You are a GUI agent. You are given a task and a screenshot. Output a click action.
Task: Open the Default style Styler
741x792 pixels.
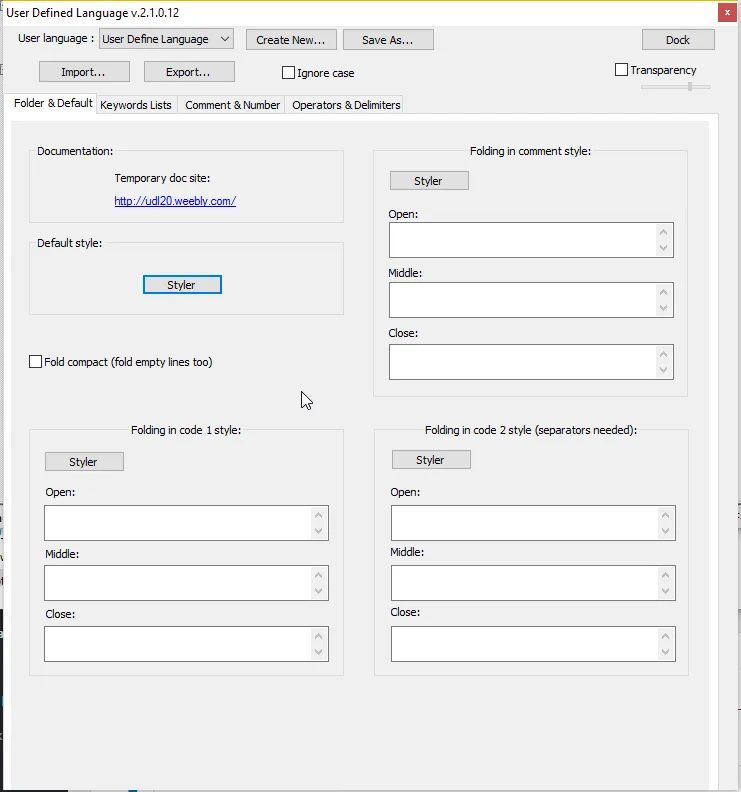(182, 285)
